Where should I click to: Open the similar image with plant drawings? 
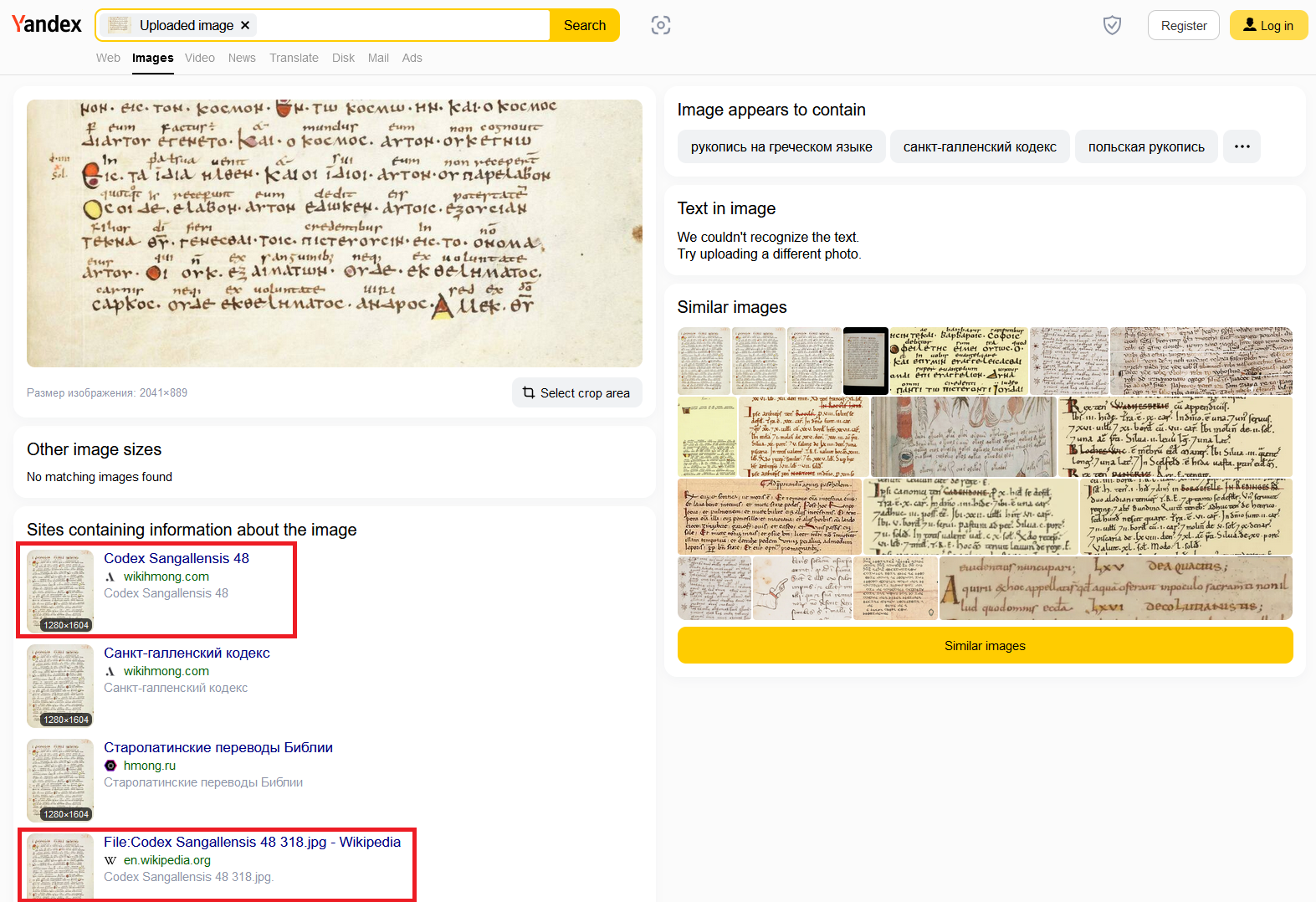pyautogui.click(x=964, y=436)
